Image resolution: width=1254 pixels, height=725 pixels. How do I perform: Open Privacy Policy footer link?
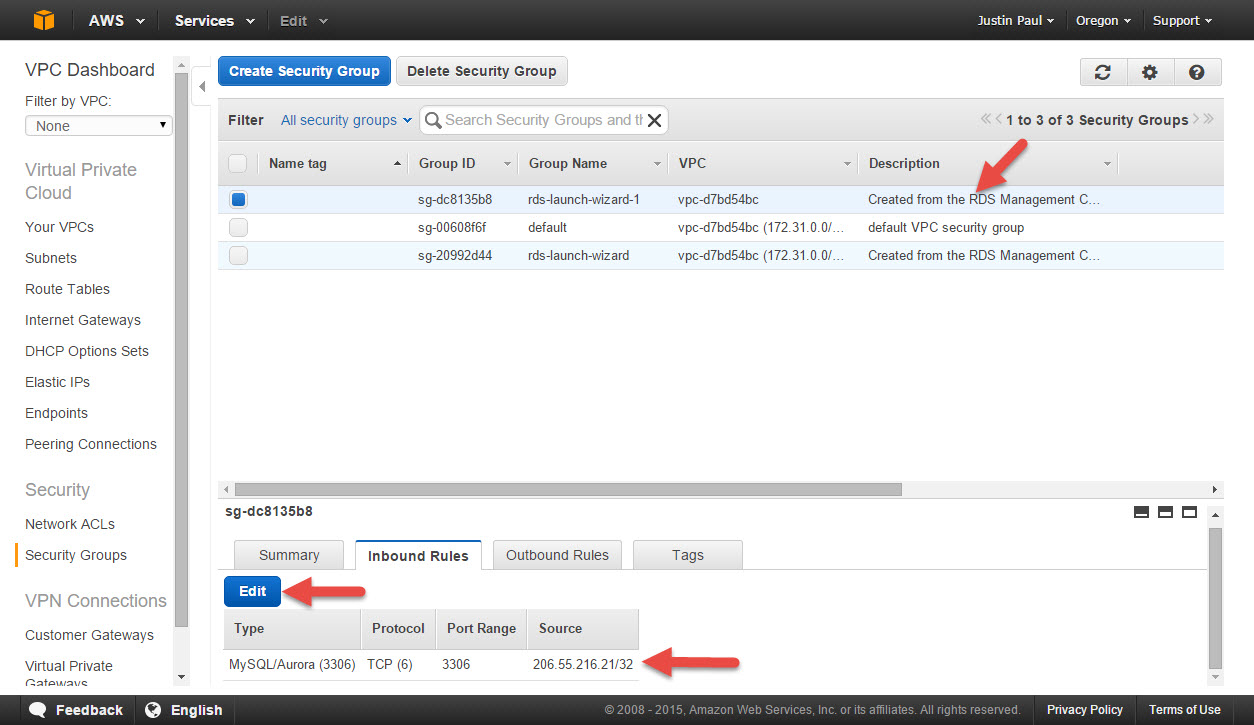1085,710
